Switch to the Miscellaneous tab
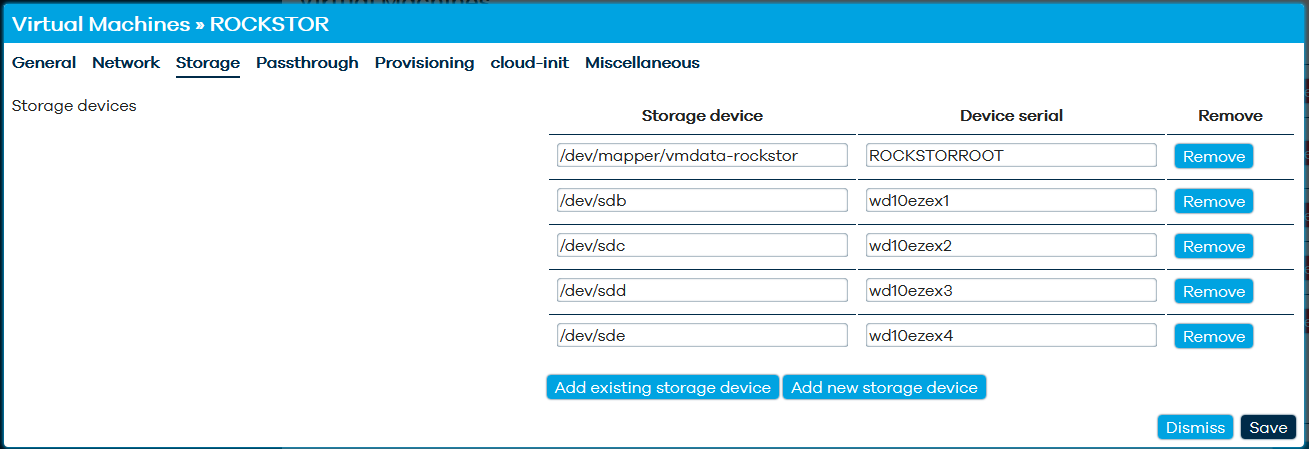 [642, 63]
